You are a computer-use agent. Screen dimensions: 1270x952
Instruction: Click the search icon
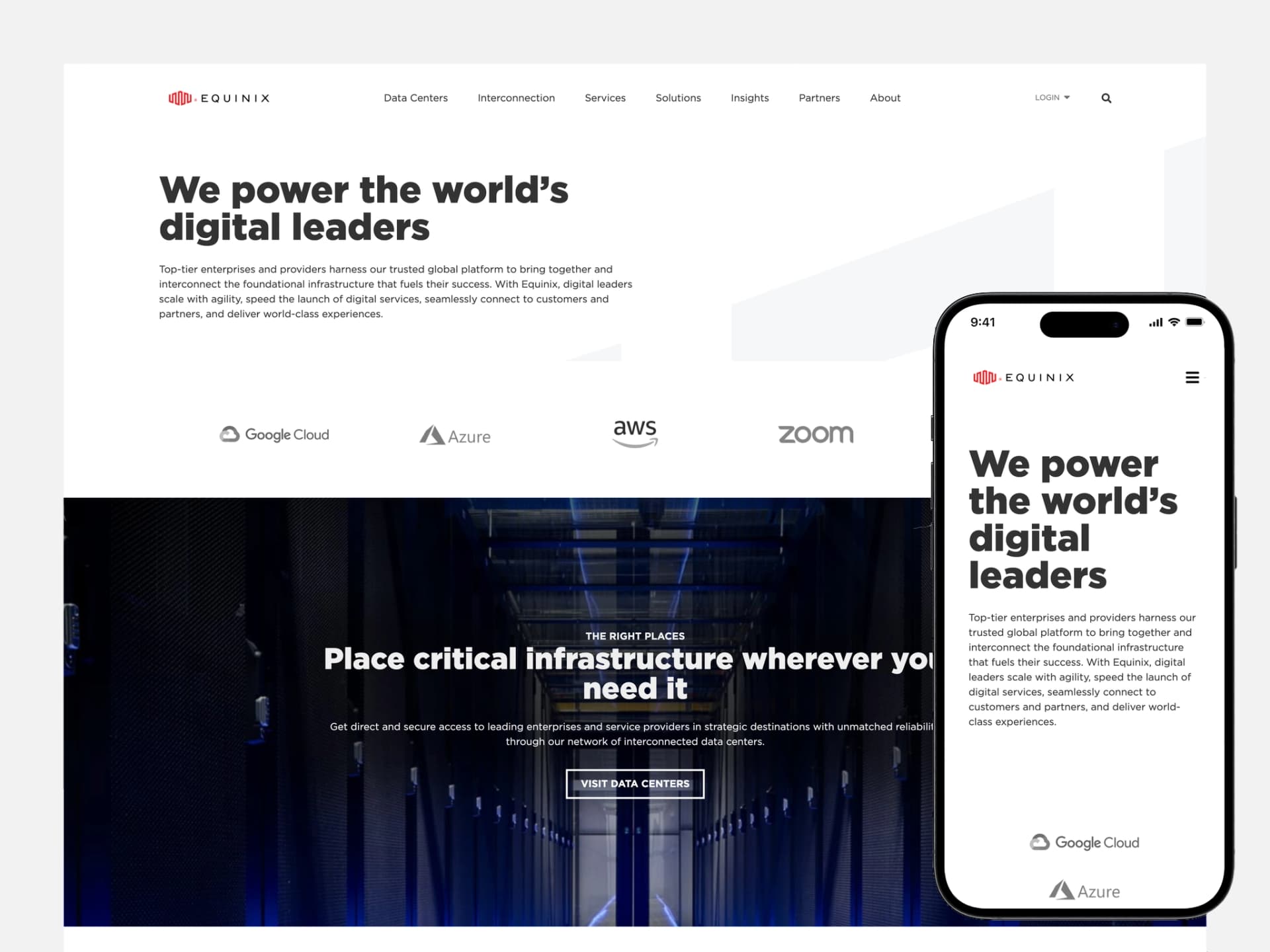click(x=1105, y=98)
